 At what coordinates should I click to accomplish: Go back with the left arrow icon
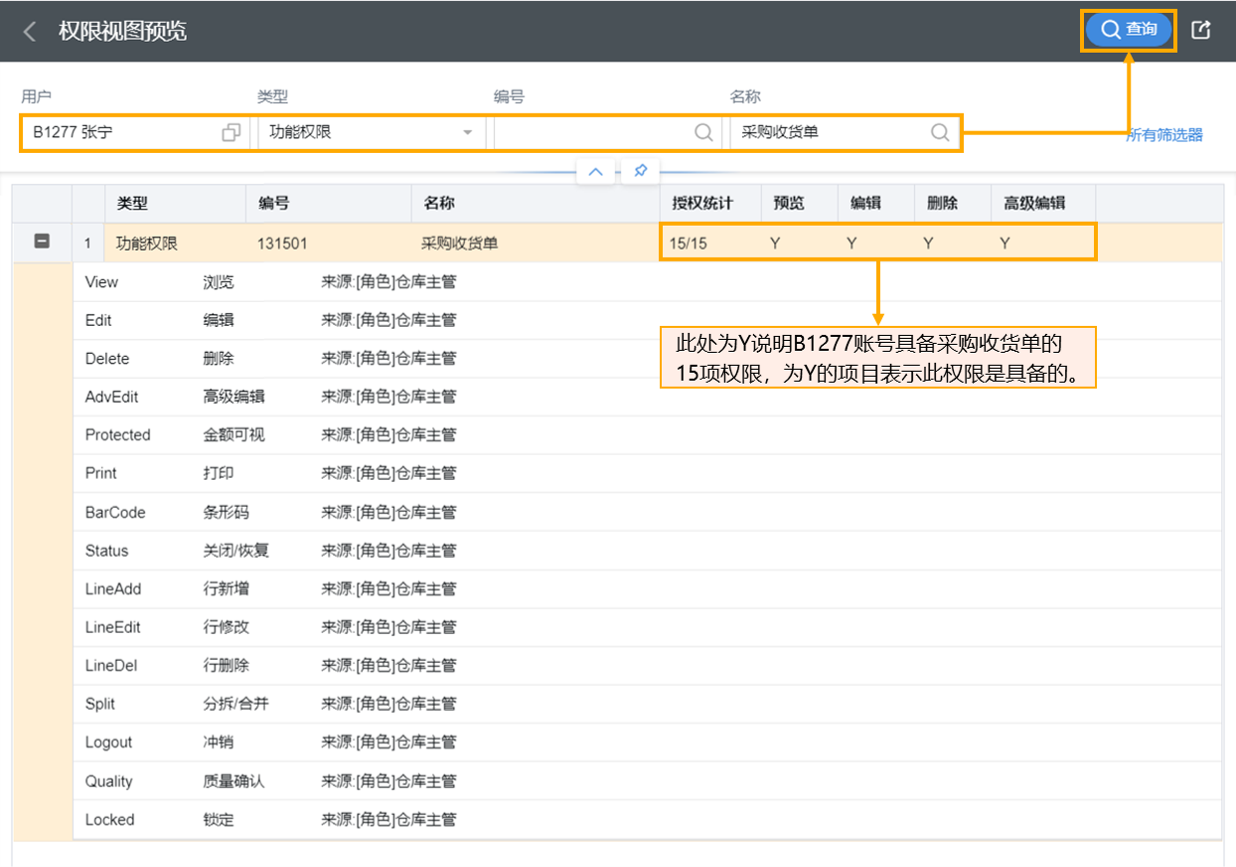pos(29,32)
